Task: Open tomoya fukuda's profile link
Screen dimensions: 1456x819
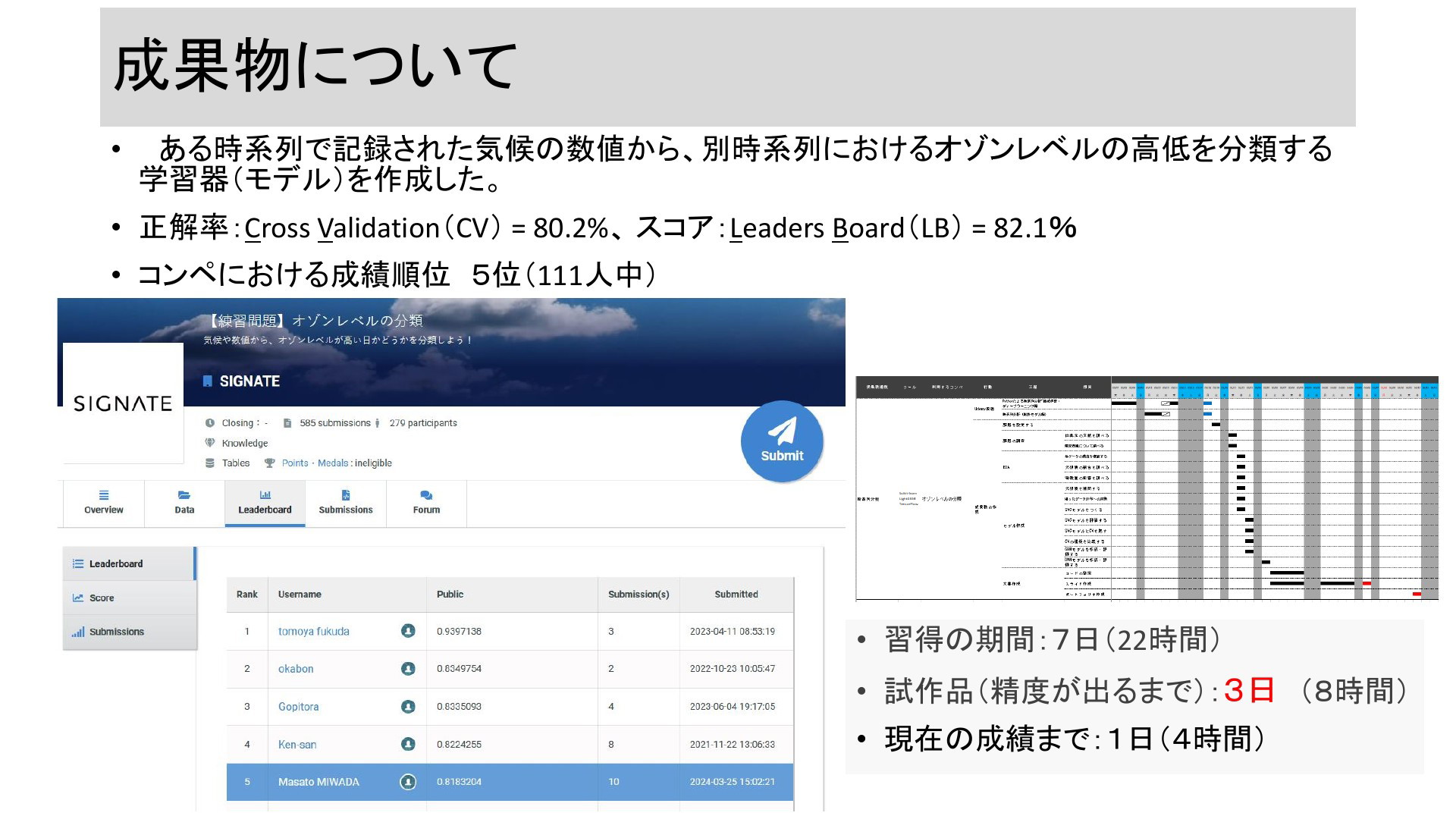Action: click(x=313, y=631)
